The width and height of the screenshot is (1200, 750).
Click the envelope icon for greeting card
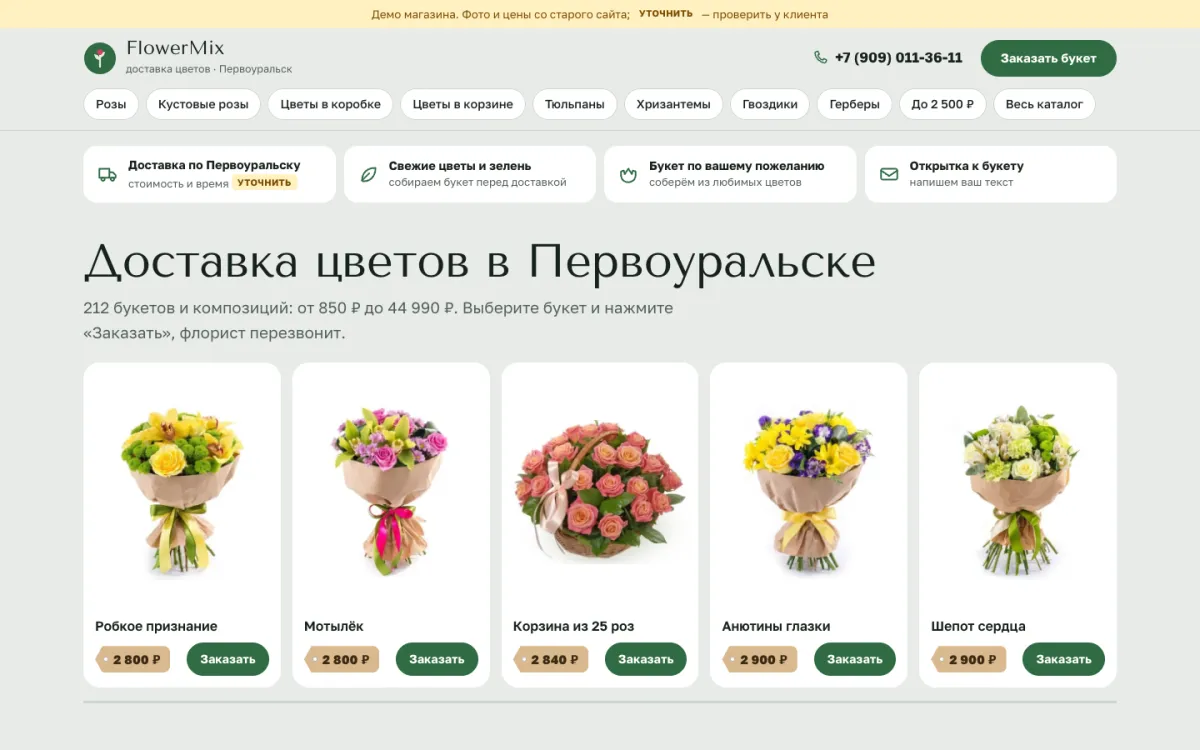(x=889, y=174)
